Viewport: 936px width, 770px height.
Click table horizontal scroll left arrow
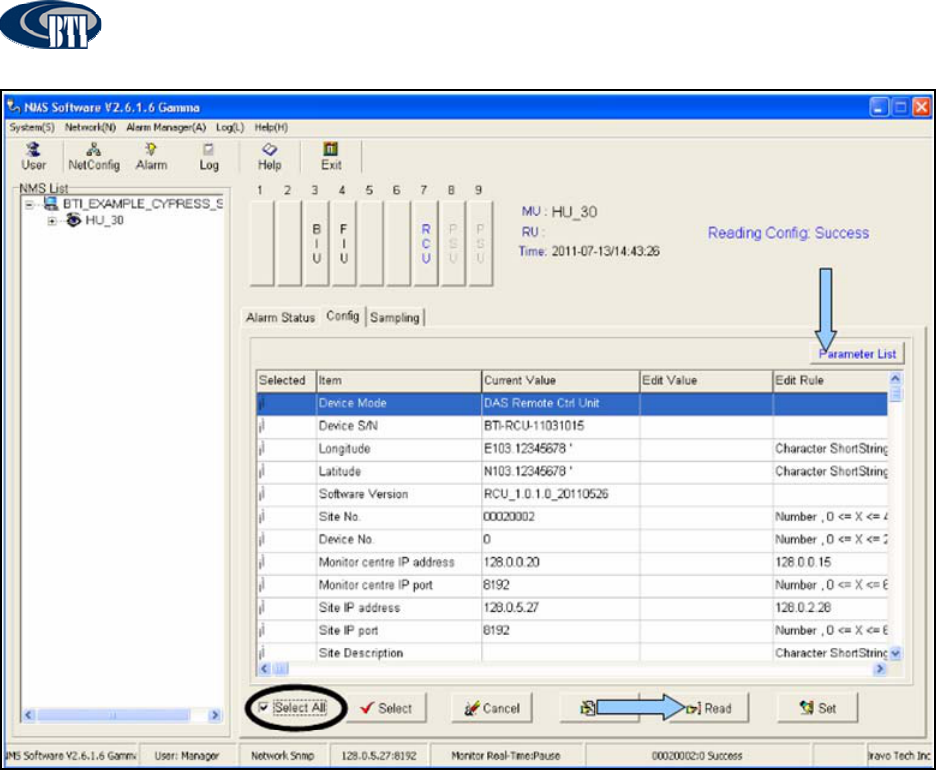(264, 669)
